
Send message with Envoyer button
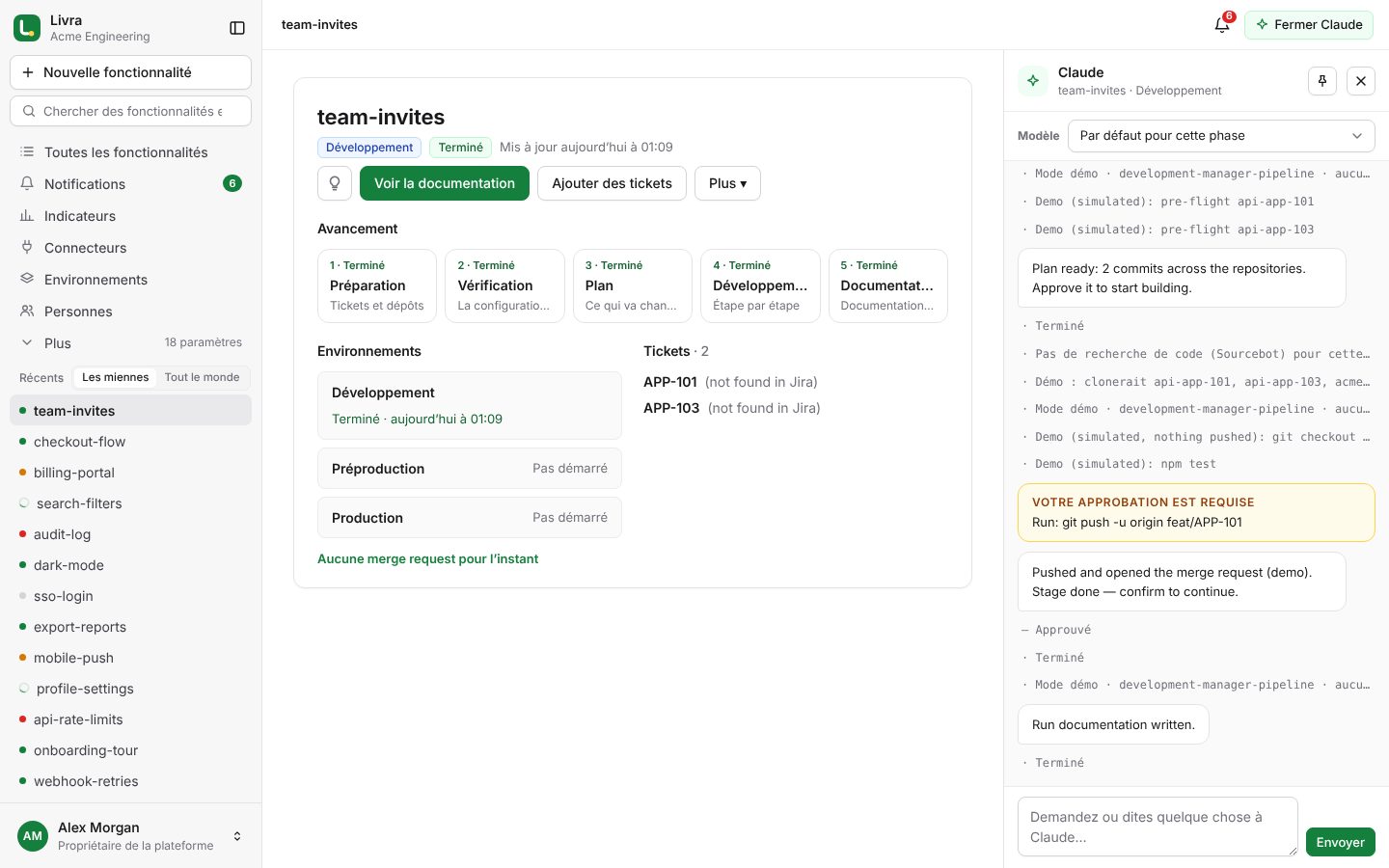point(1340,842)
